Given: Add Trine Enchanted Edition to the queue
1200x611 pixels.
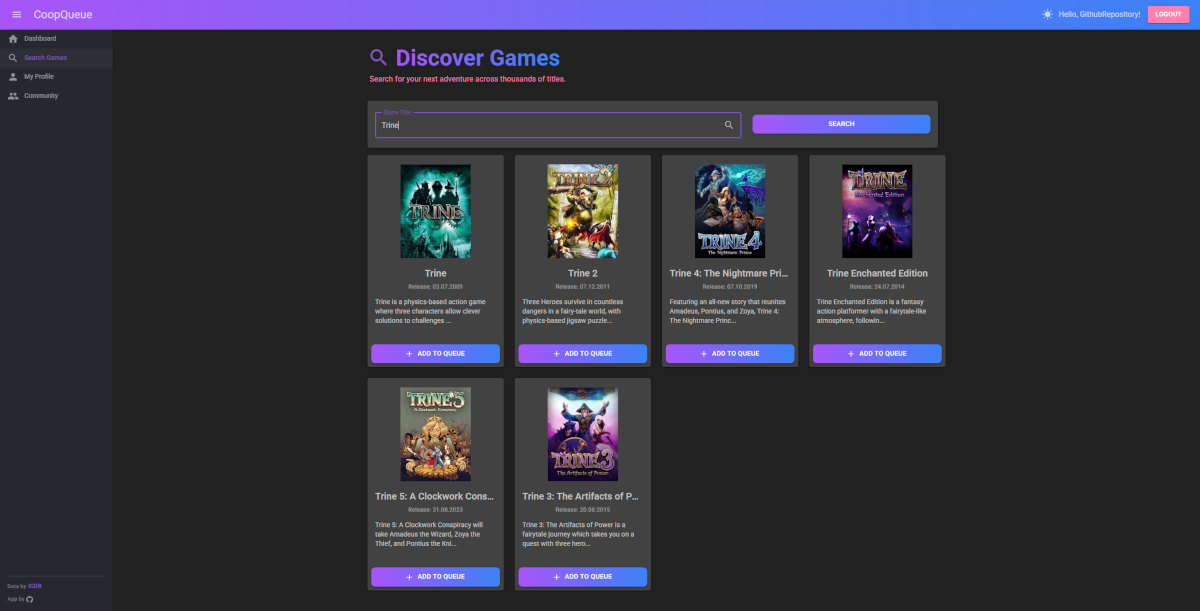Looking at the screenshot, I should (877, 354).
